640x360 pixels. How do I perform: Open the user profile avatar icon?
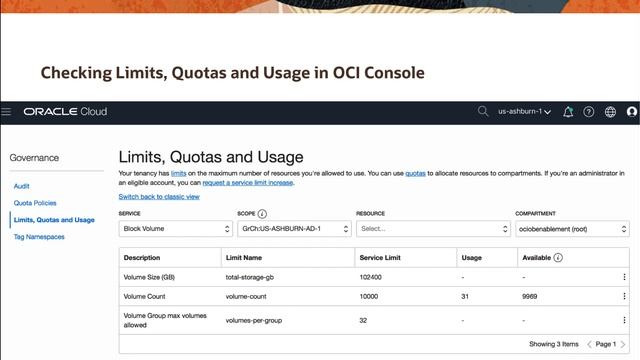(631, 112)
